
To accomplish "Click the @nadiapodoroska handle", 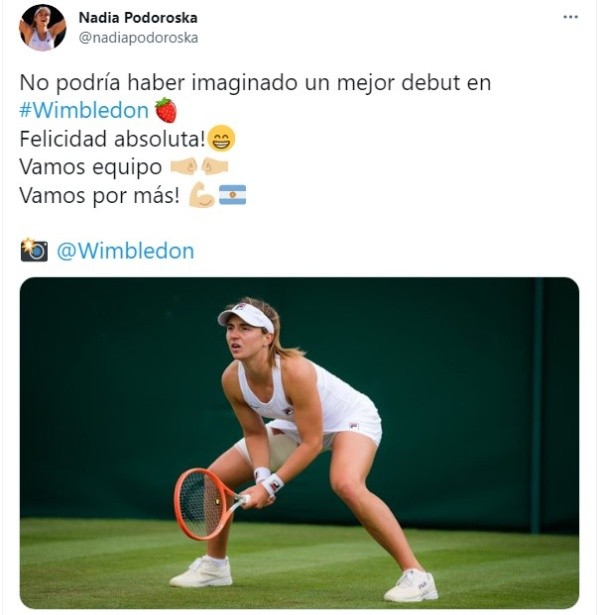I will pyautogui.click(x=138, y=38).
